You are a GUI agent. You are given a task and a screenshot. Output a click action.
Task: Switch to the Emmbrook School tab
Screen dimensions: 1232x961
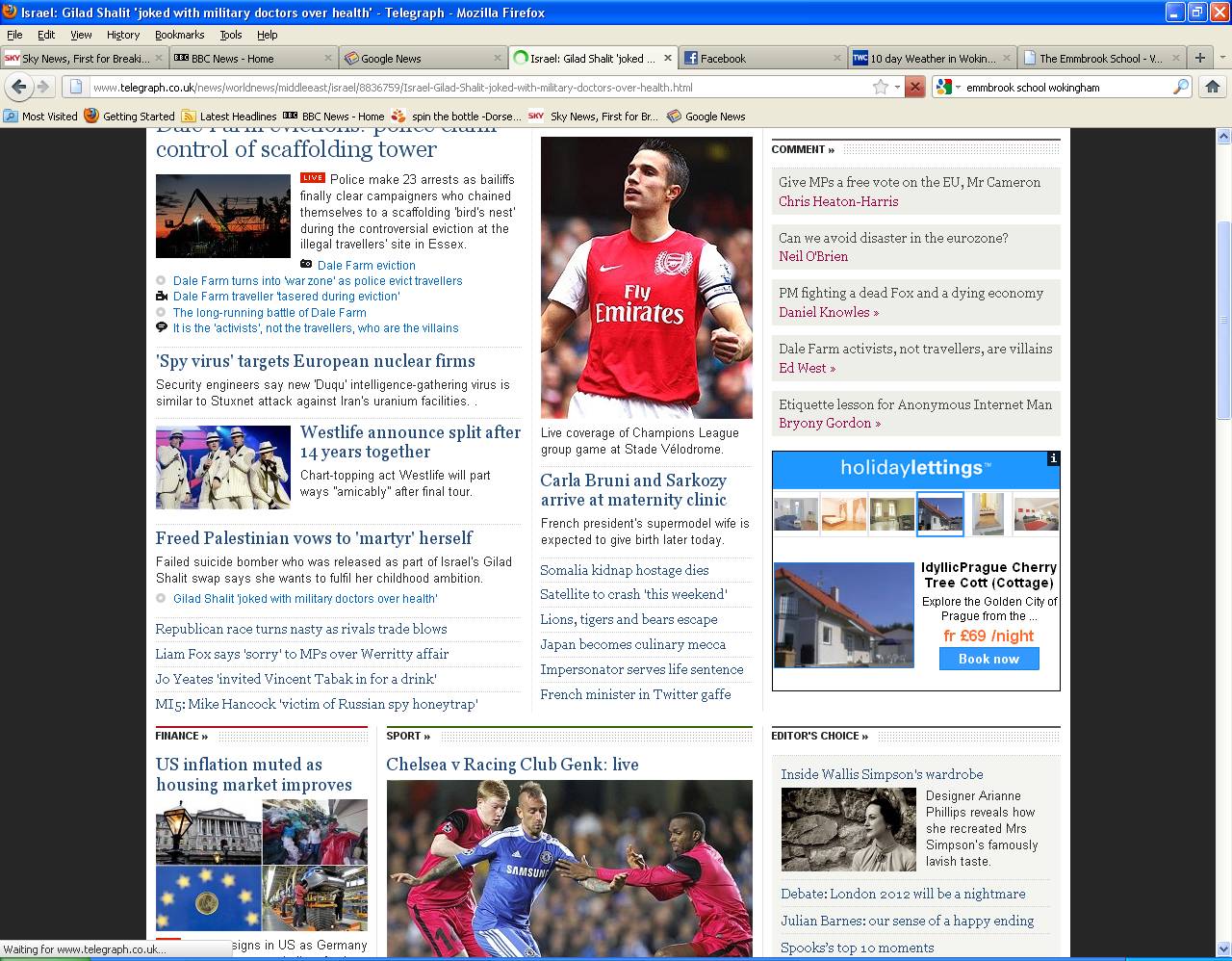click(1101, 58)
